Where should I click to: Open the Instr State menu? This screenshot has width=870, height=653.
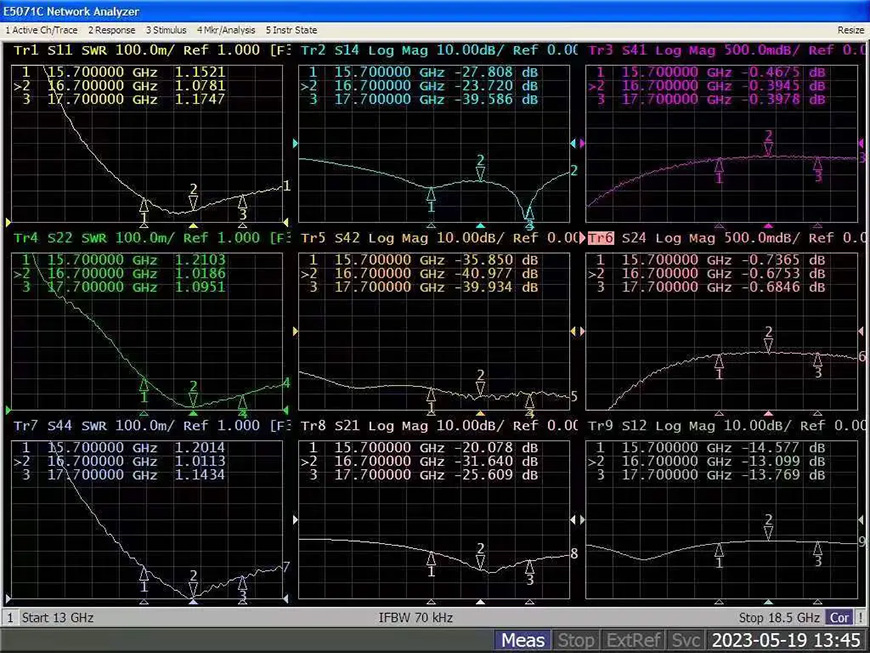tap(291, 30)
